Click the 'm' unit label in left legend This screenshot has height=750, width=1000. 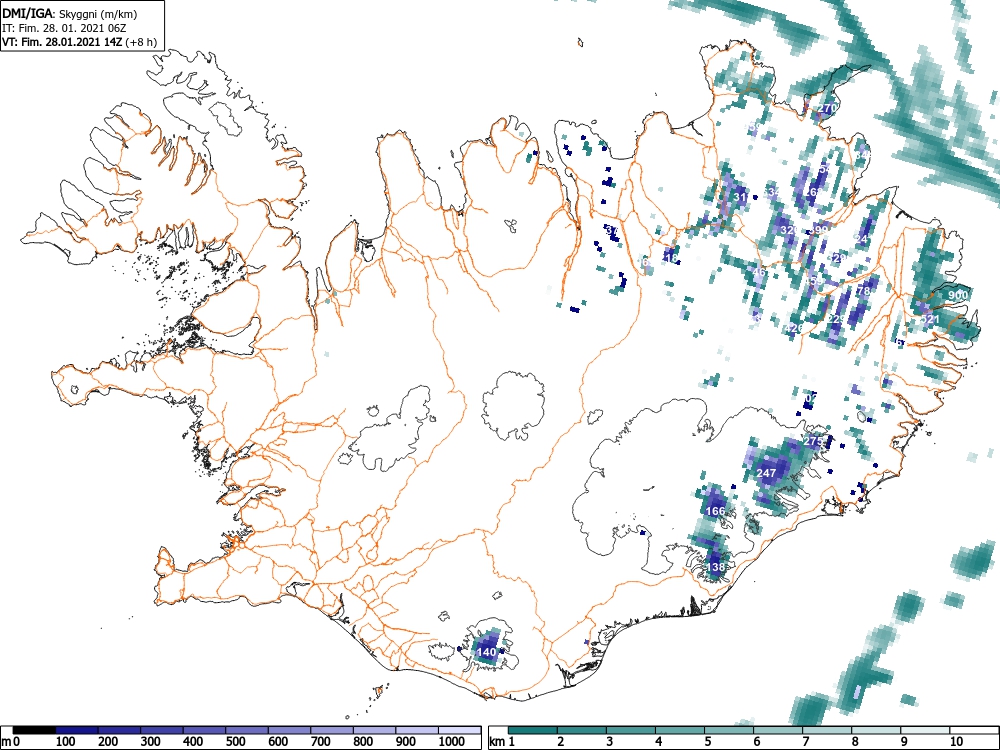pos(6,742)
